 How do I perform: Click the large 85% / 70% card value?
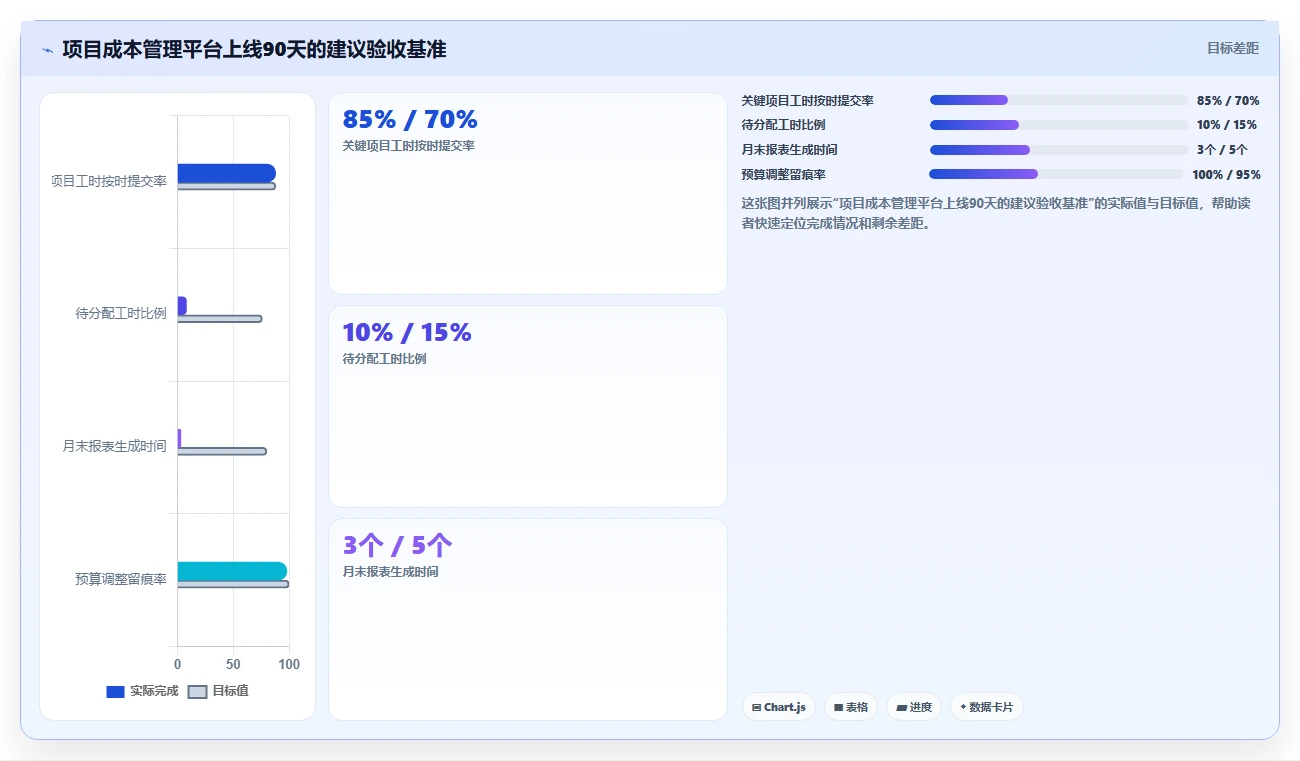(x=410, y=120)
